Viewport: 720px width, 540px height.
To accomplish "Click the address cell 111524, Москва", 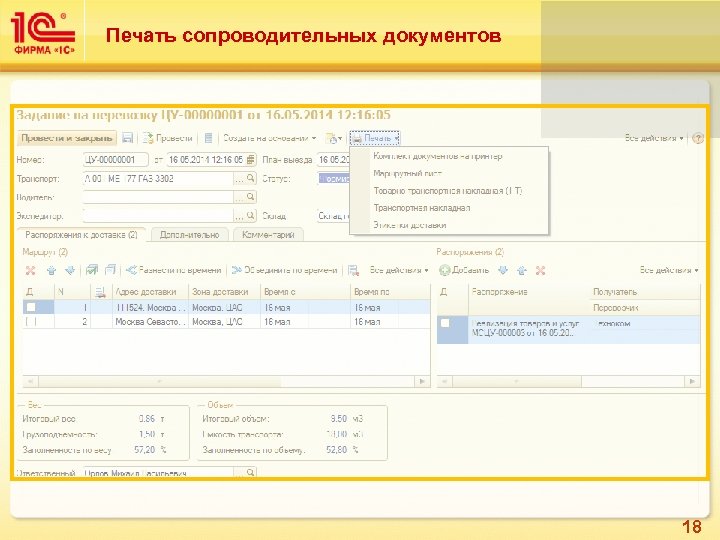I will point(150,307).
